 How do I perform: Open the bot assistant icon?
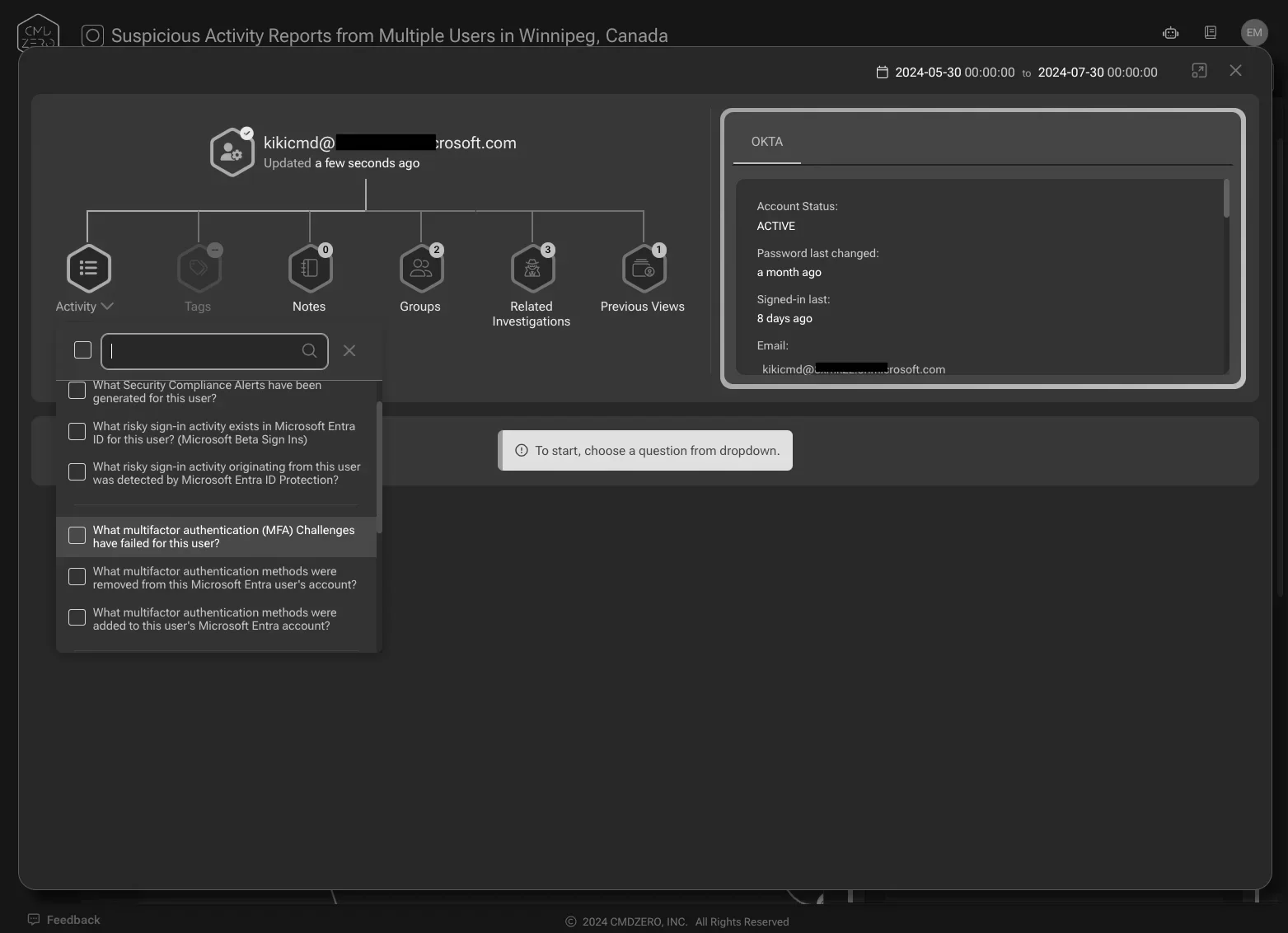(x=1170, y=32)
